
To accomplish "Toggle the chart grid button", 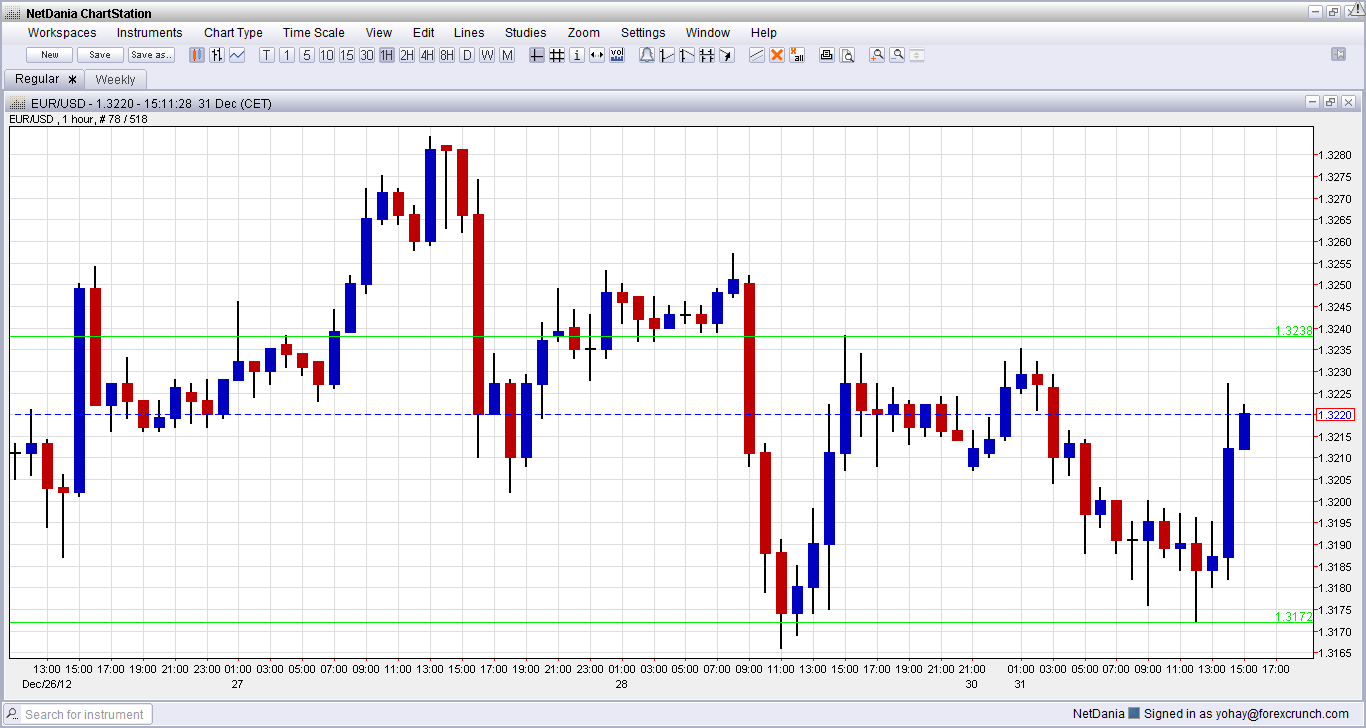I will click(x=557, y=55).
